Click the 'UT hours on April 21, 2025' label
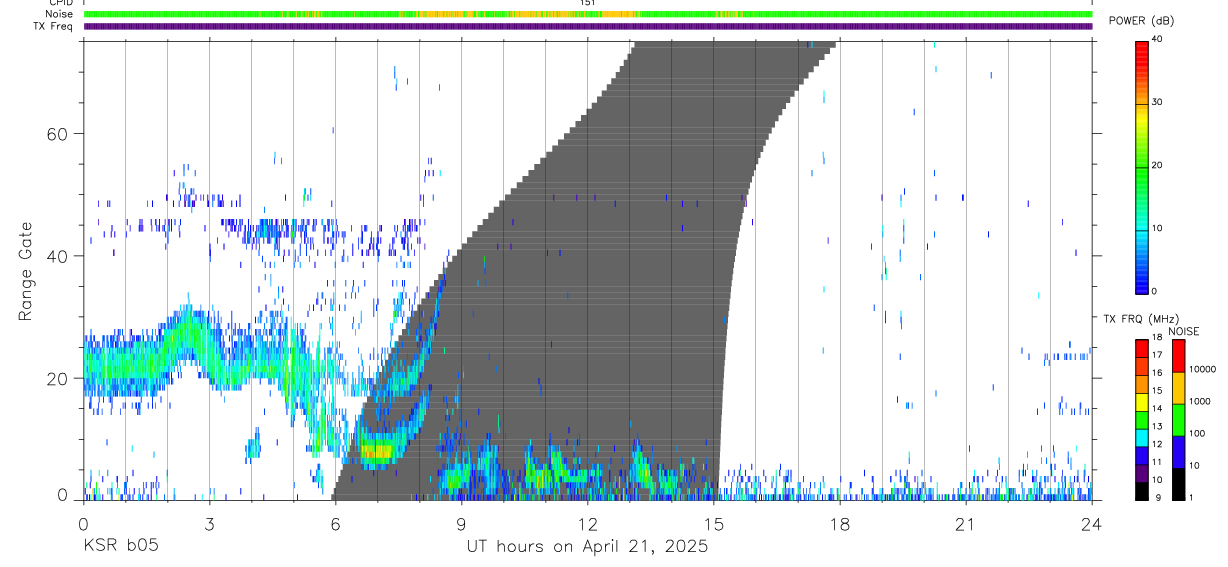 (x=587, y=547)
